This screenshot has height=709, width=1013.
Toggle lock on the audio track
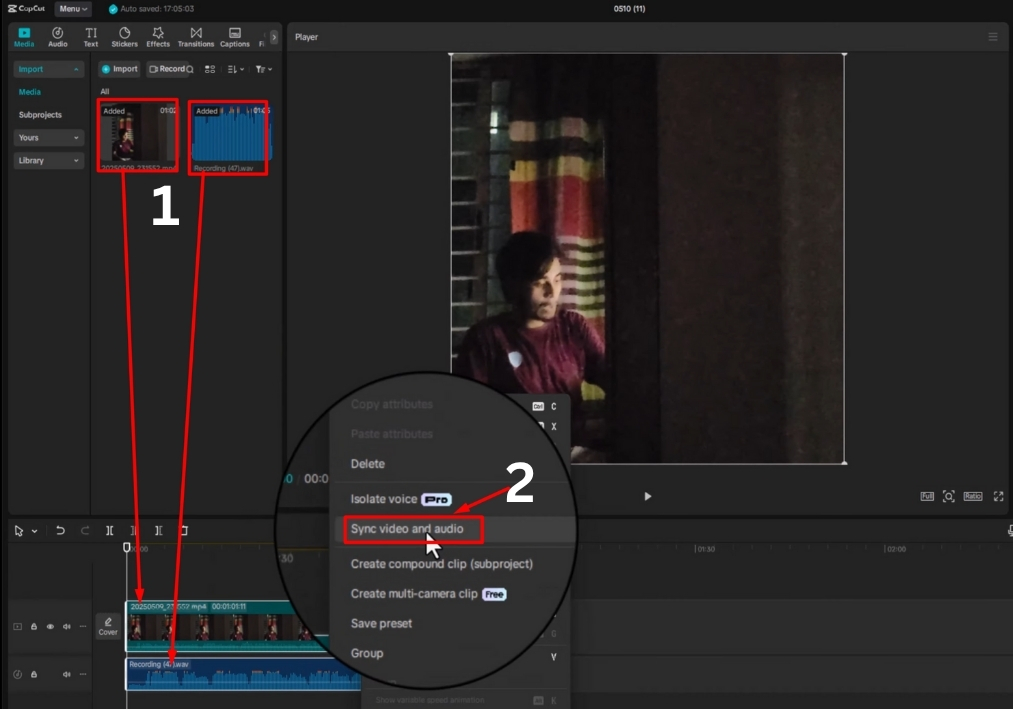tap(34, 674)
